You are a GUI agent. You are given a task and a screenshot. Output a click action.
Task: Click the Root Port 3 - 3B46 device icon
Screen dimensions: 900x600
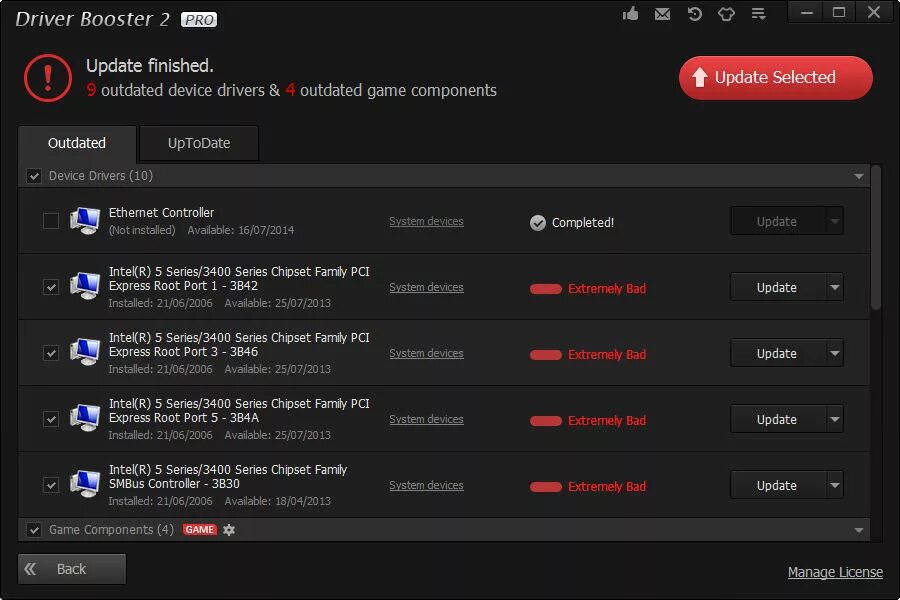coord(85,352)
